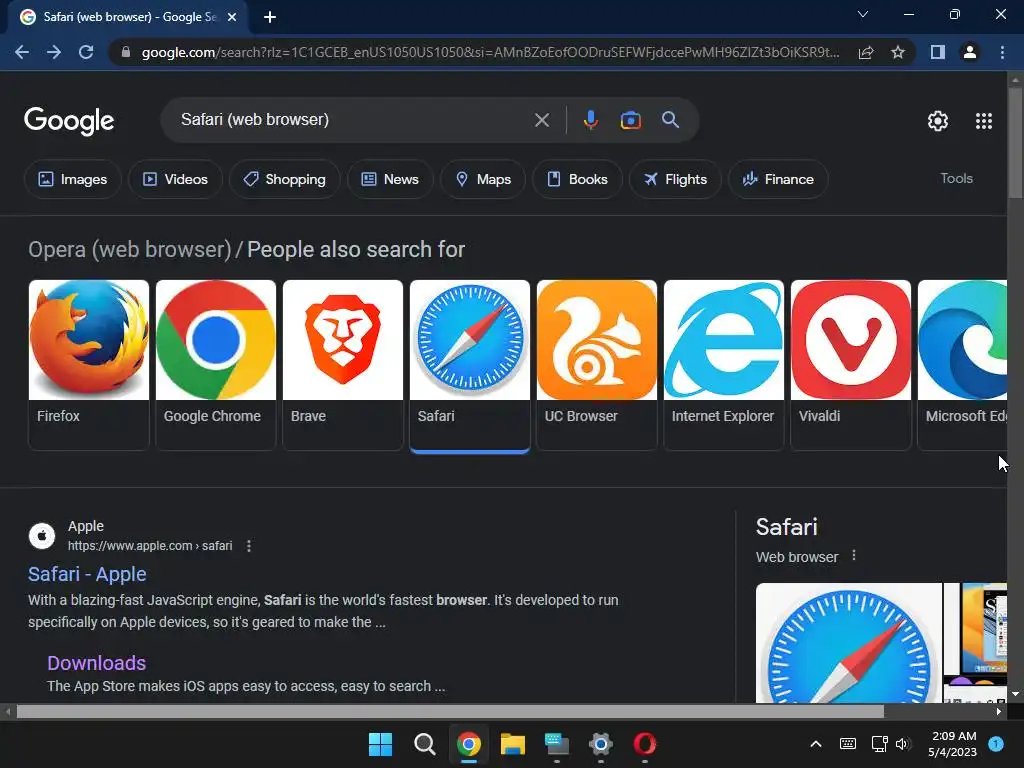Close the Safari (web browser) tab
The width and height of the screenshot is (1024, 768).
point(231,17)
